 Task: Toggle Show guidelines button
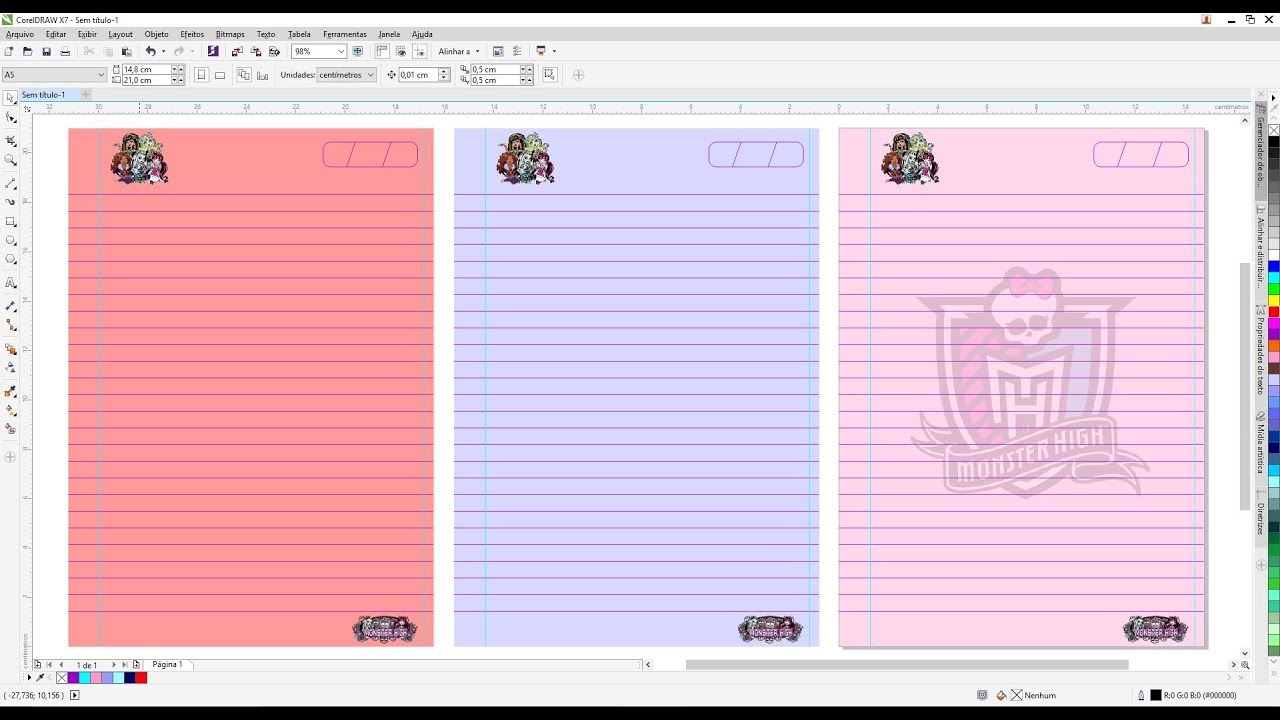[x=420, y=51]
